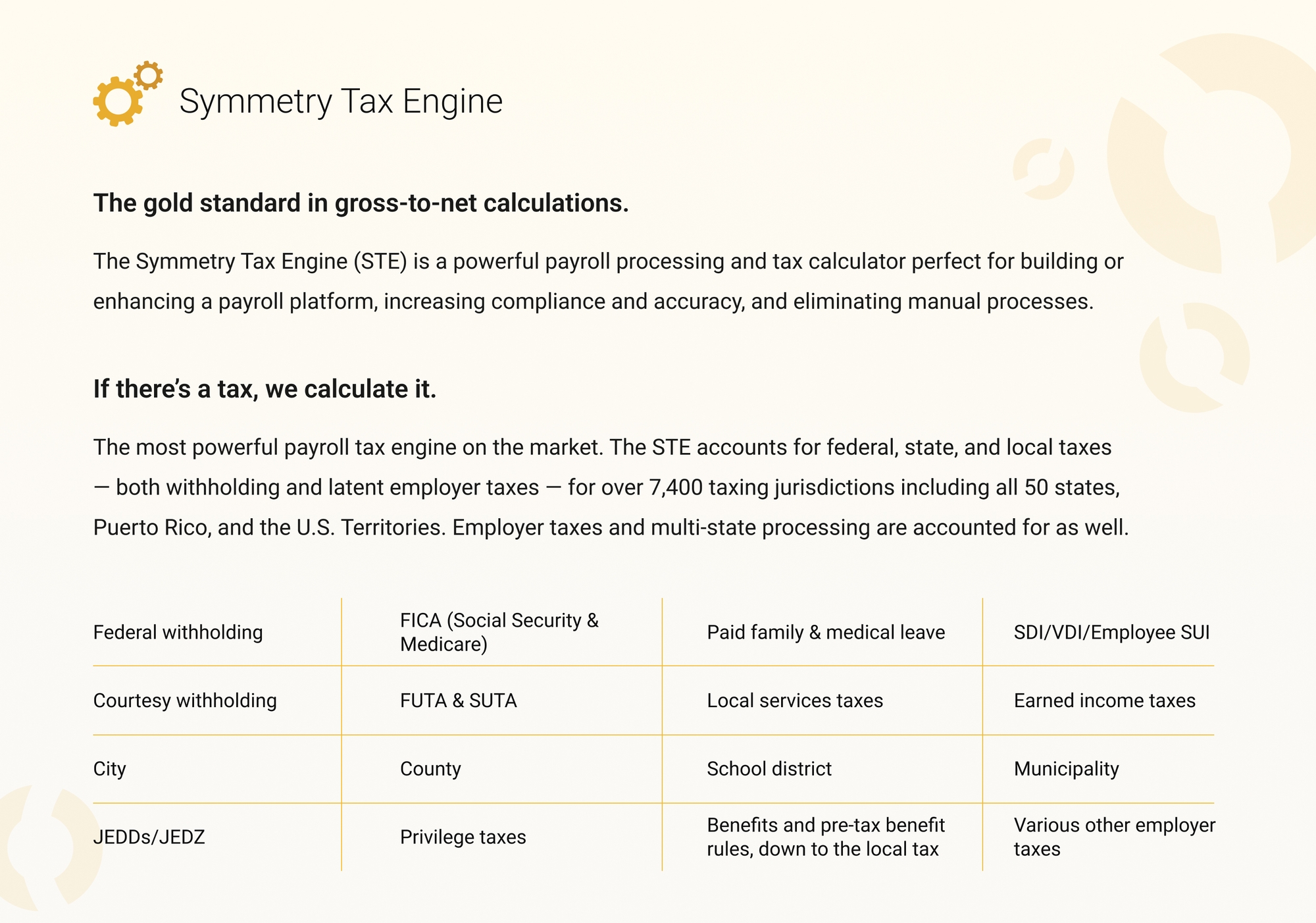
Task: Click the paragraph beginning 'The most powerful payroll'
Action: pyautogui.click(x=611, y=487)
